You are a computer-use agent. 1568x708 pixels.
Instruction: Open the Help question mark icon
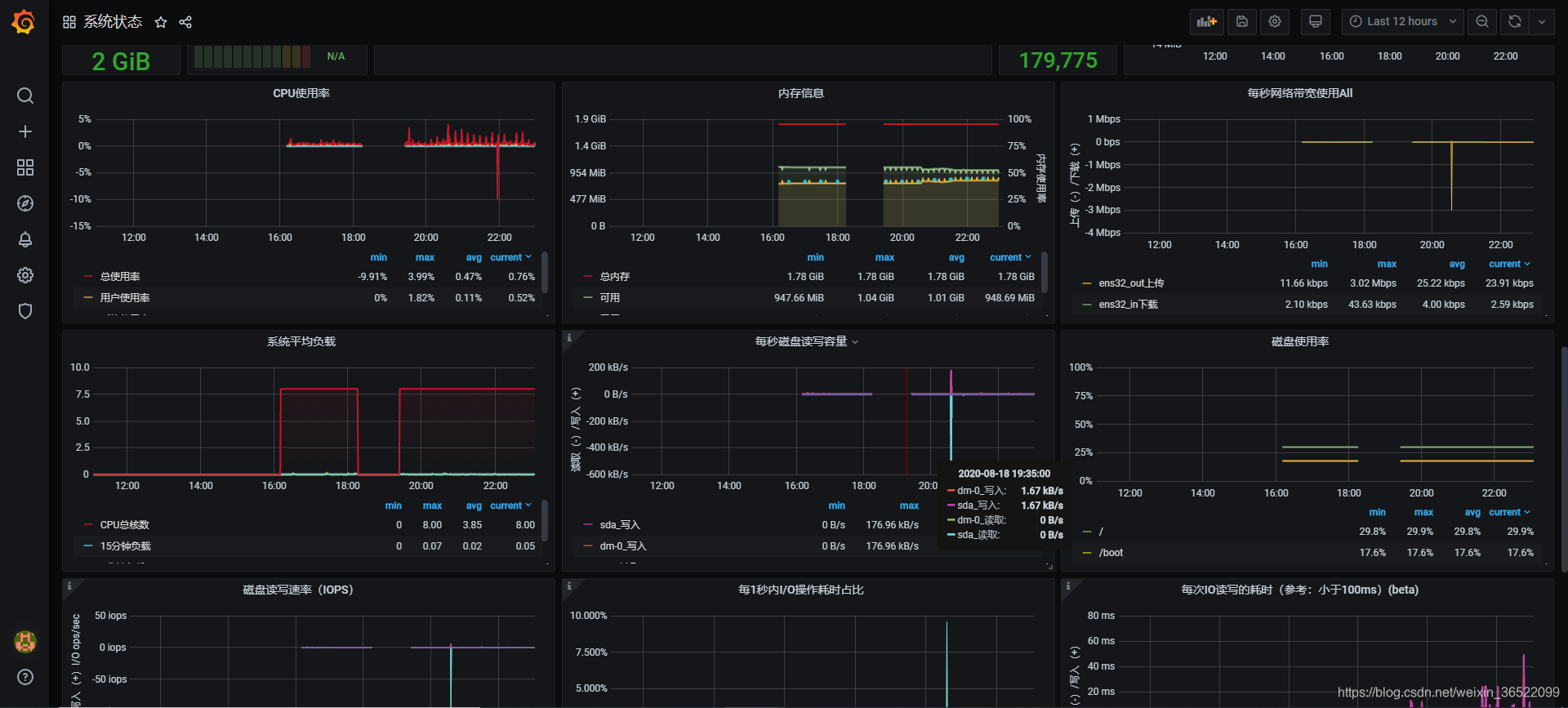[x=25, y=677]
